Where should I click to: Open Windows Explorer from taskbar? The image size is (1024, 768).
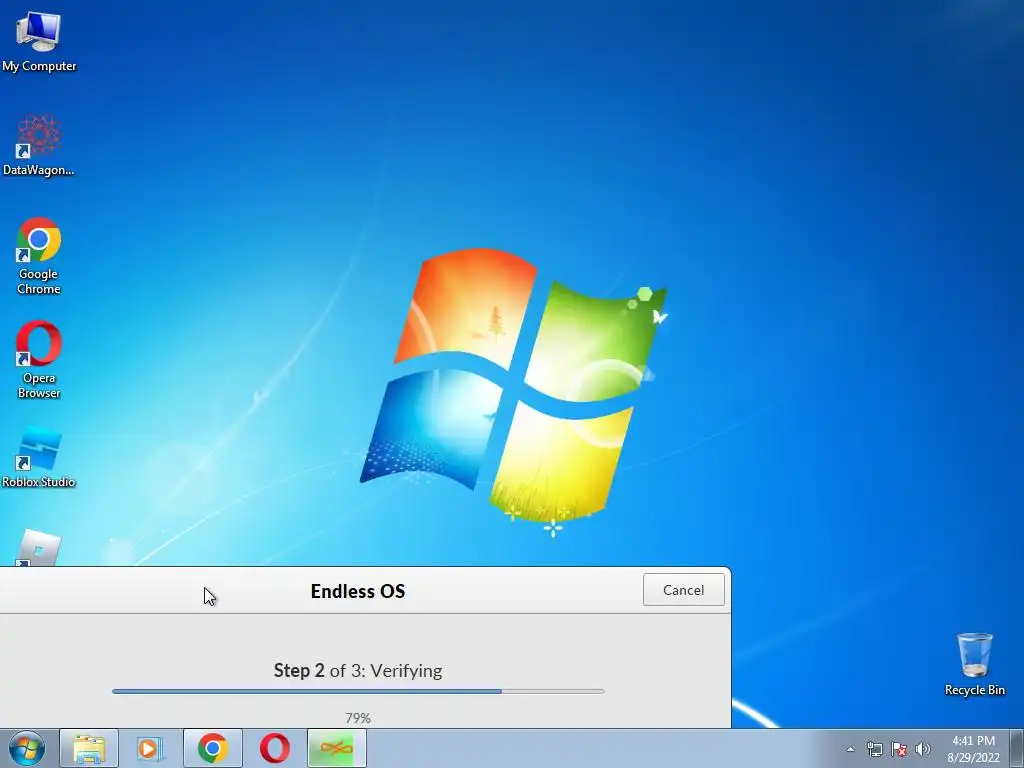coord(89,748)
